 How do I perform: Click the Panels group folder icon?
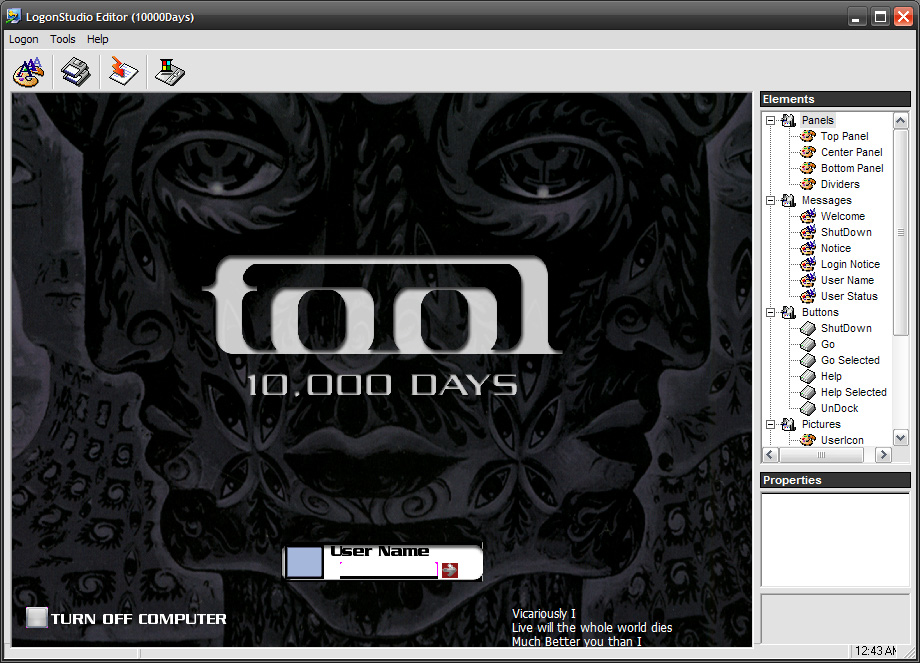coord(789,120)
